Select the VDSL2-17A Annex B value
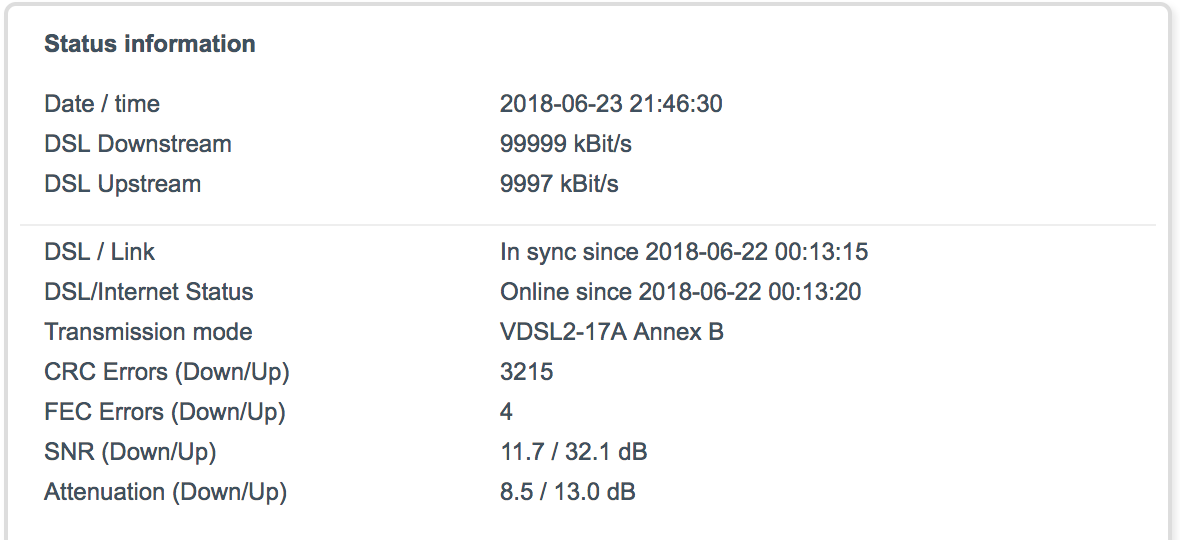 pos(612,332)
